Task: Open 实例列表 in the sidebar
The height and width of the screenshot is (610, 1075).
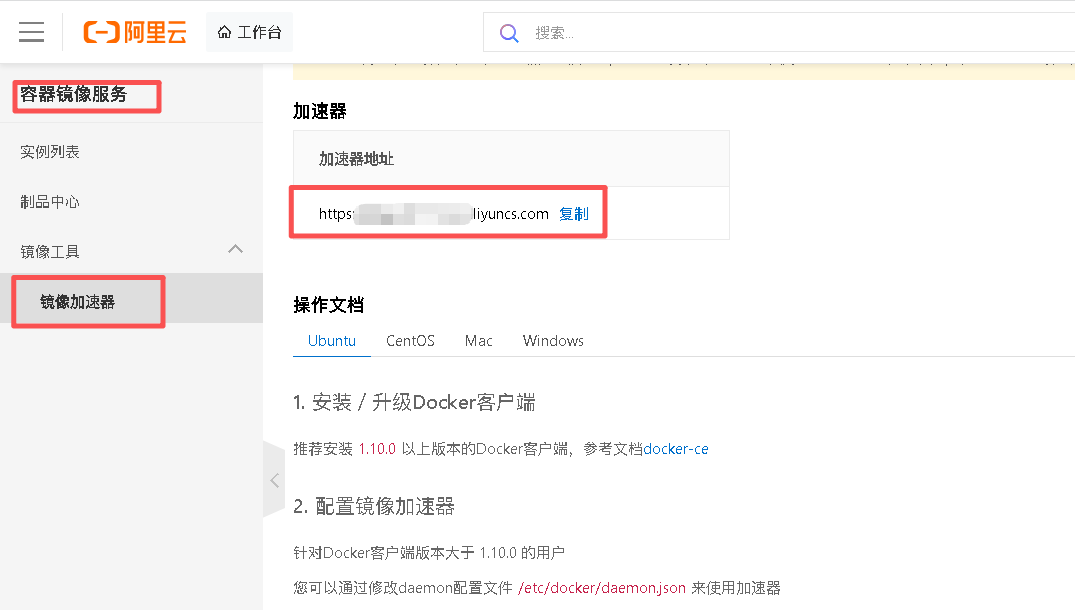Action: coord(49,151)
